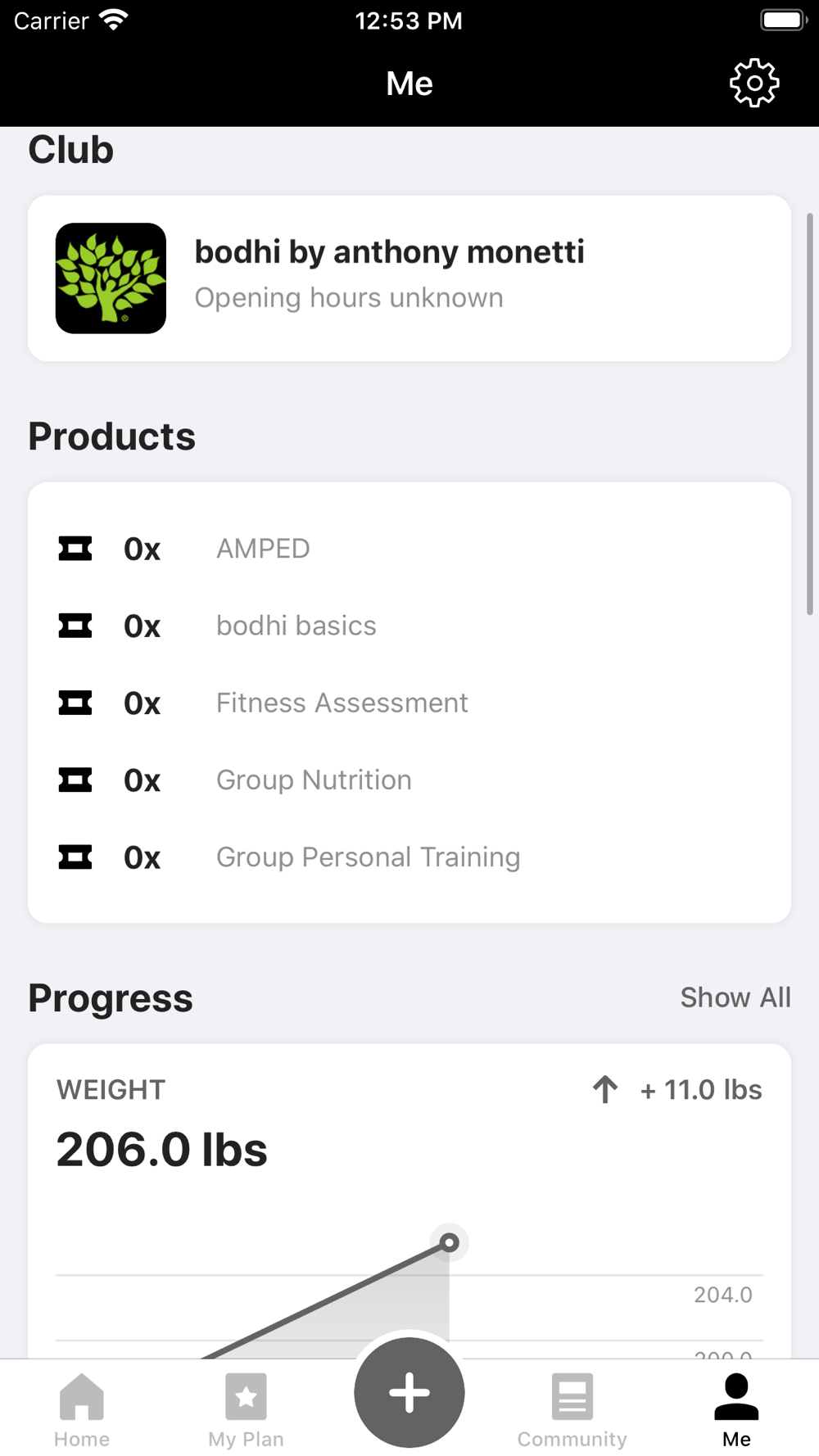Tap the weight increase up-arrow icon
The height and width of the screenshot is (1456, 819).
(605, 1090)
